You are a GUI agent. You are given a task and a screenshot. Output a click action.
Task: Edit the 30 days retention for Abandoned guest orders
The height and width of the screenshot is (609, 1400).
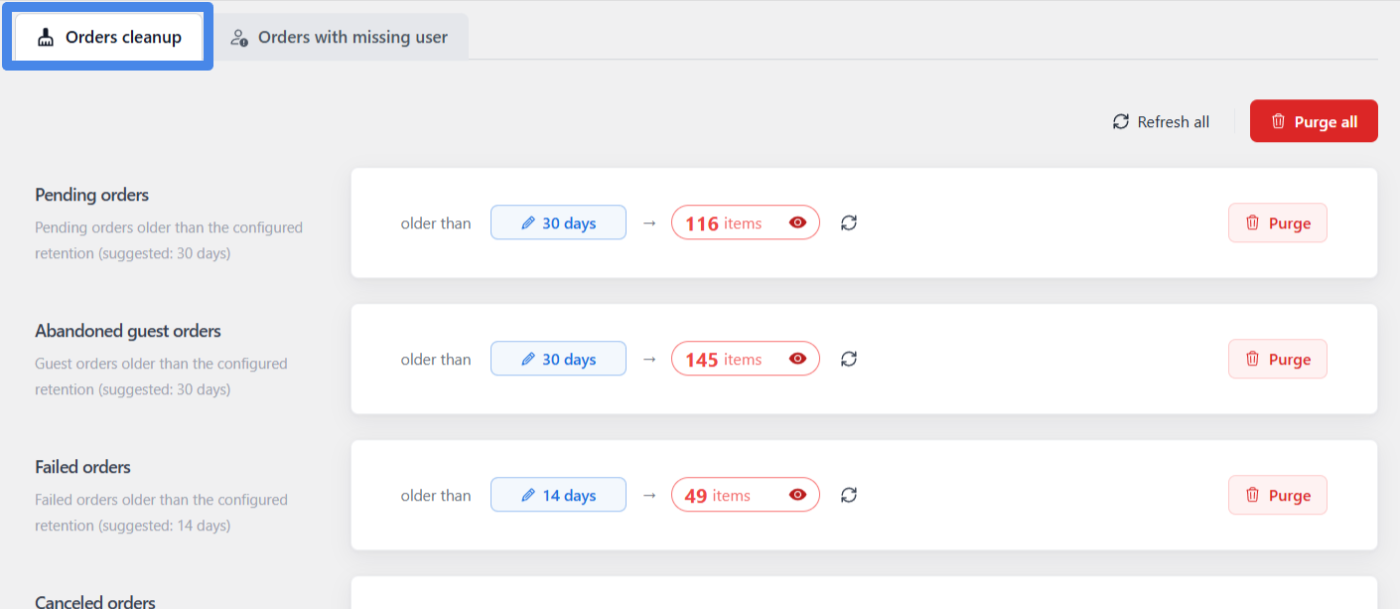click(558, 359)
